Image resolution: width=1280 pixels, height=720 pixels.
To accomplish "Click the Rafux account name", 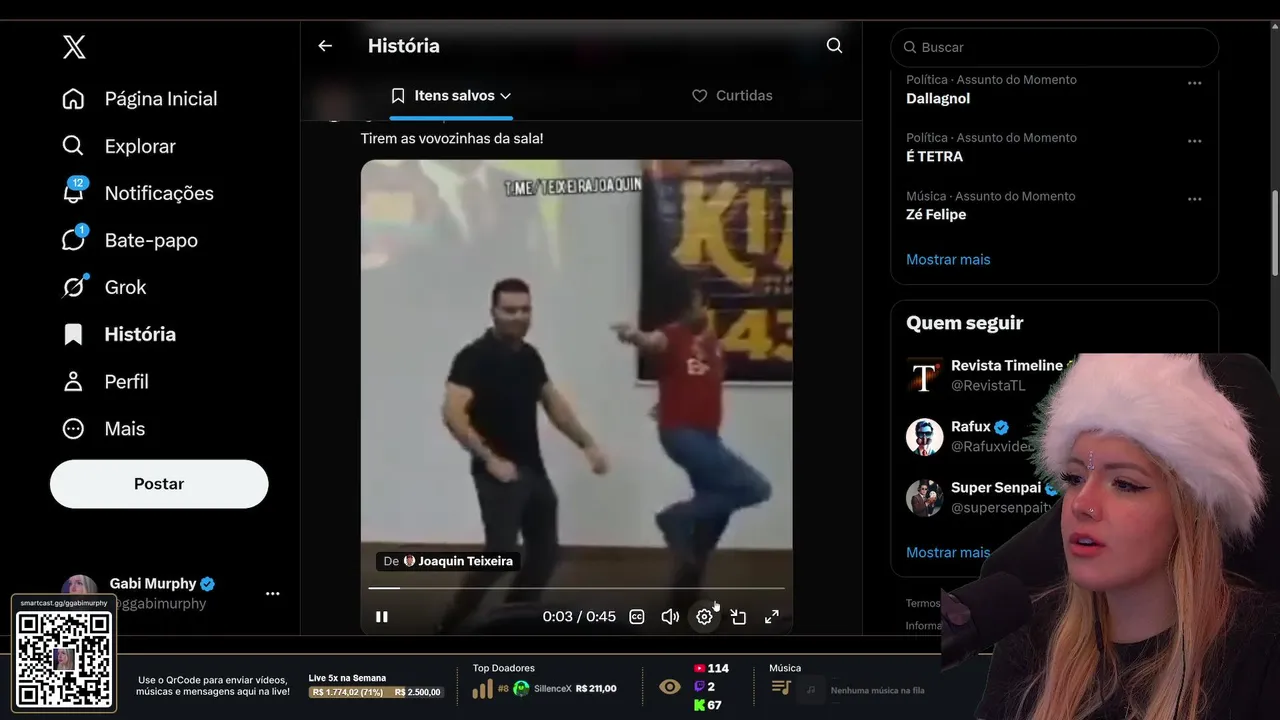I will point(971,426).
